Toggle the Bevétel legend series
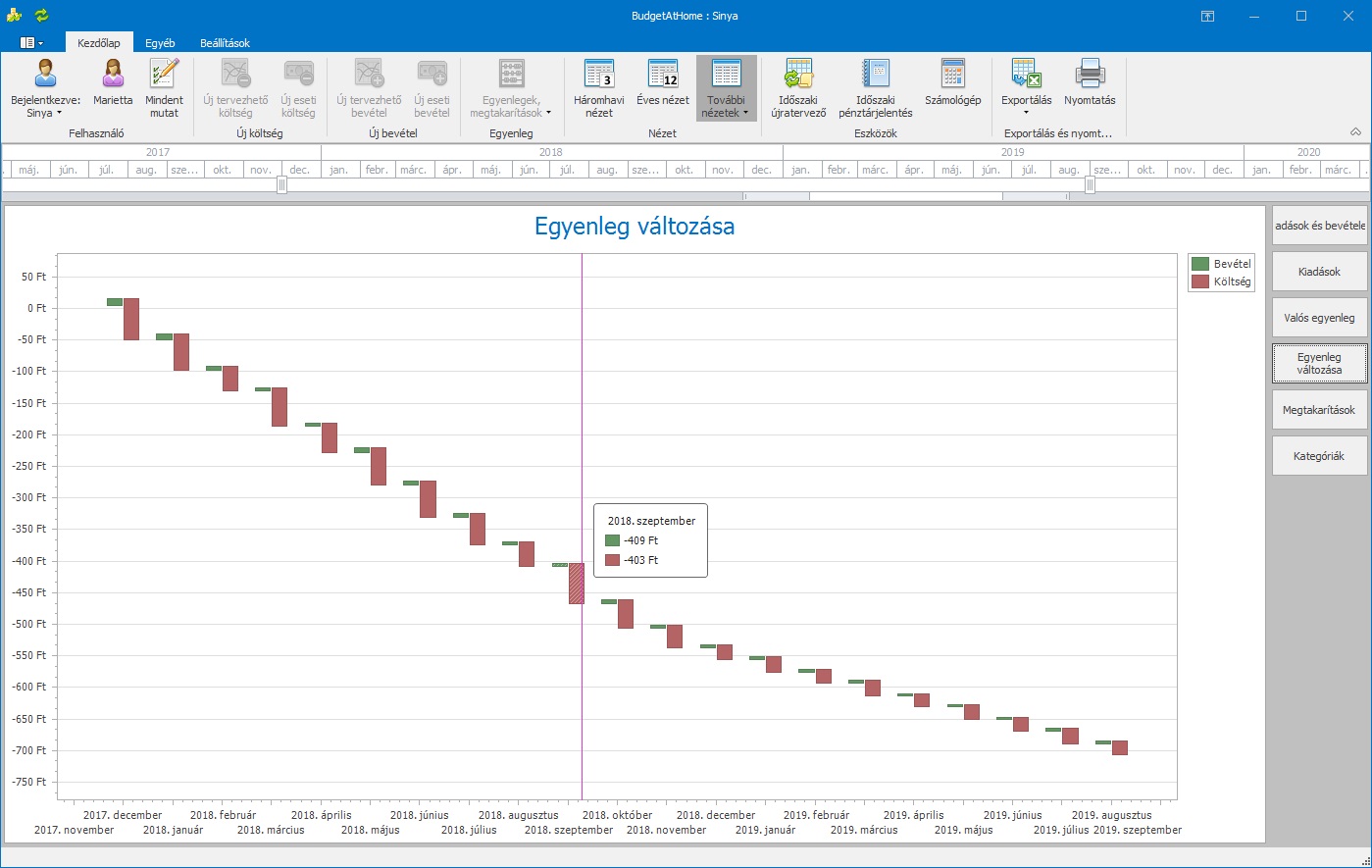This screenshot has width=1372, height=868. point(1221,264)
